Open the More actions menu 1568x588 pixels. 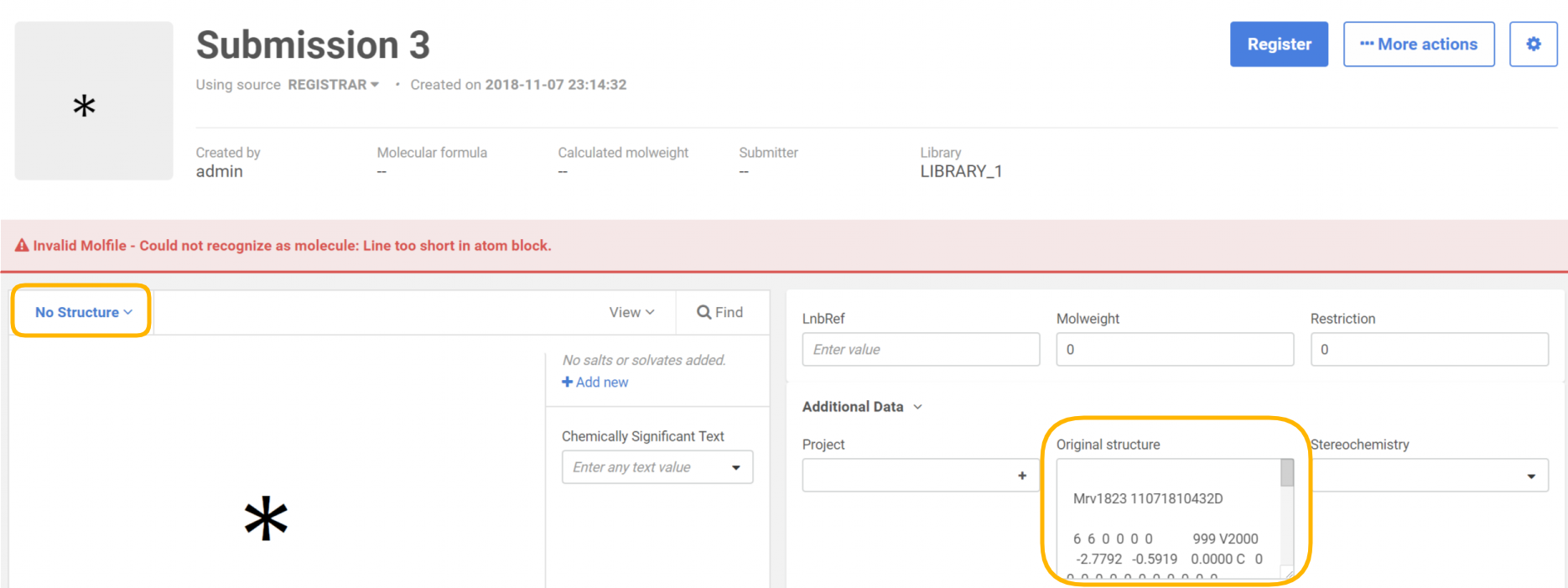click(1418, 44)
